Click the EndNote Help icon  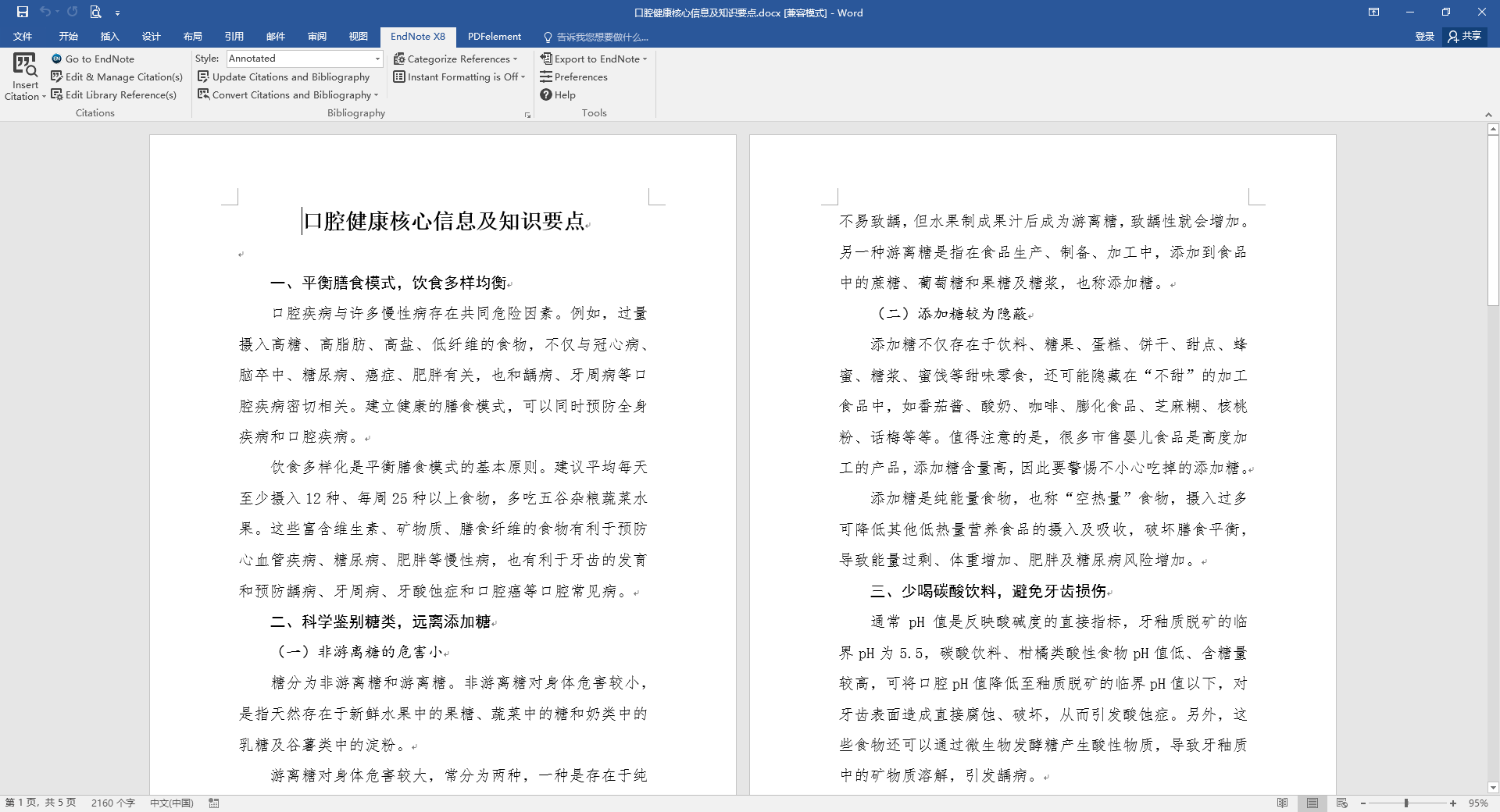558,94
